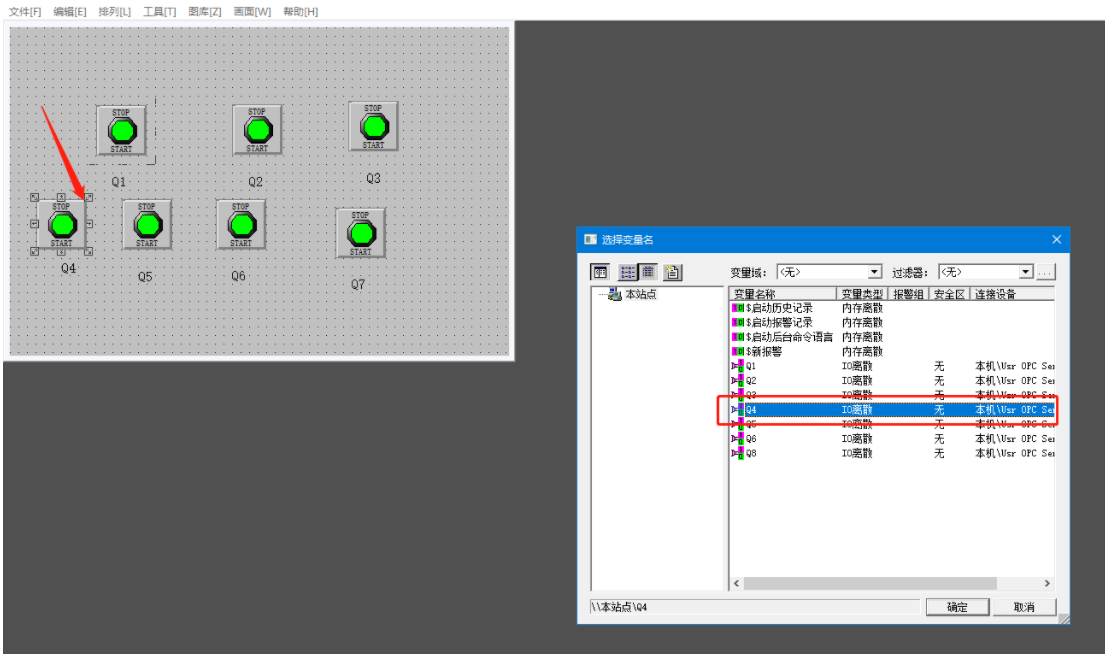The height and width of the screenshot is (654, 1105).
Task: Open the 画面[W] menu
Action: coord(252,11)
